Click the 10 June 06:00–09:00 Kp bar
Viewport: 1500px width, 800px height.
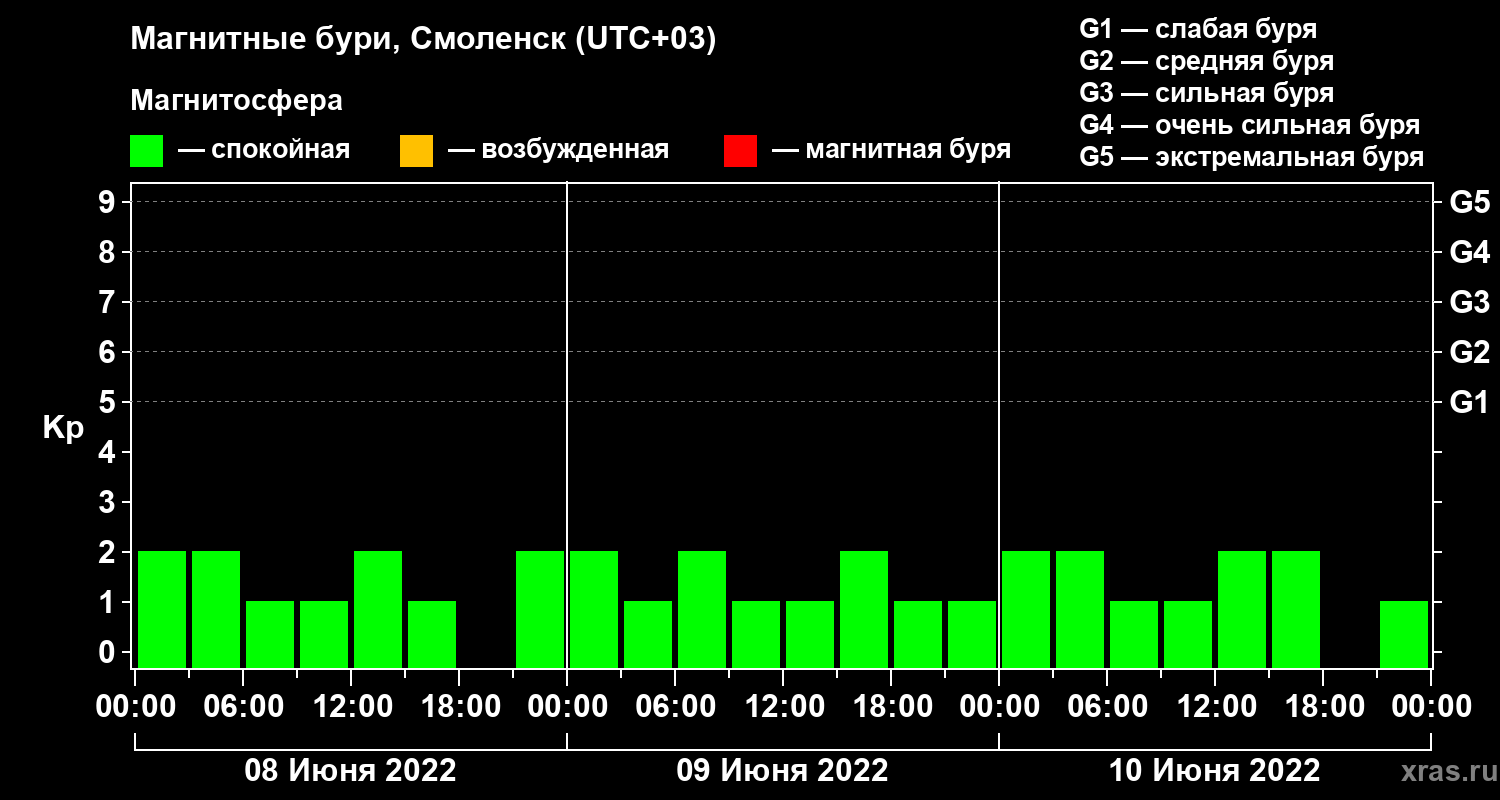click(x=1134, y=634)
